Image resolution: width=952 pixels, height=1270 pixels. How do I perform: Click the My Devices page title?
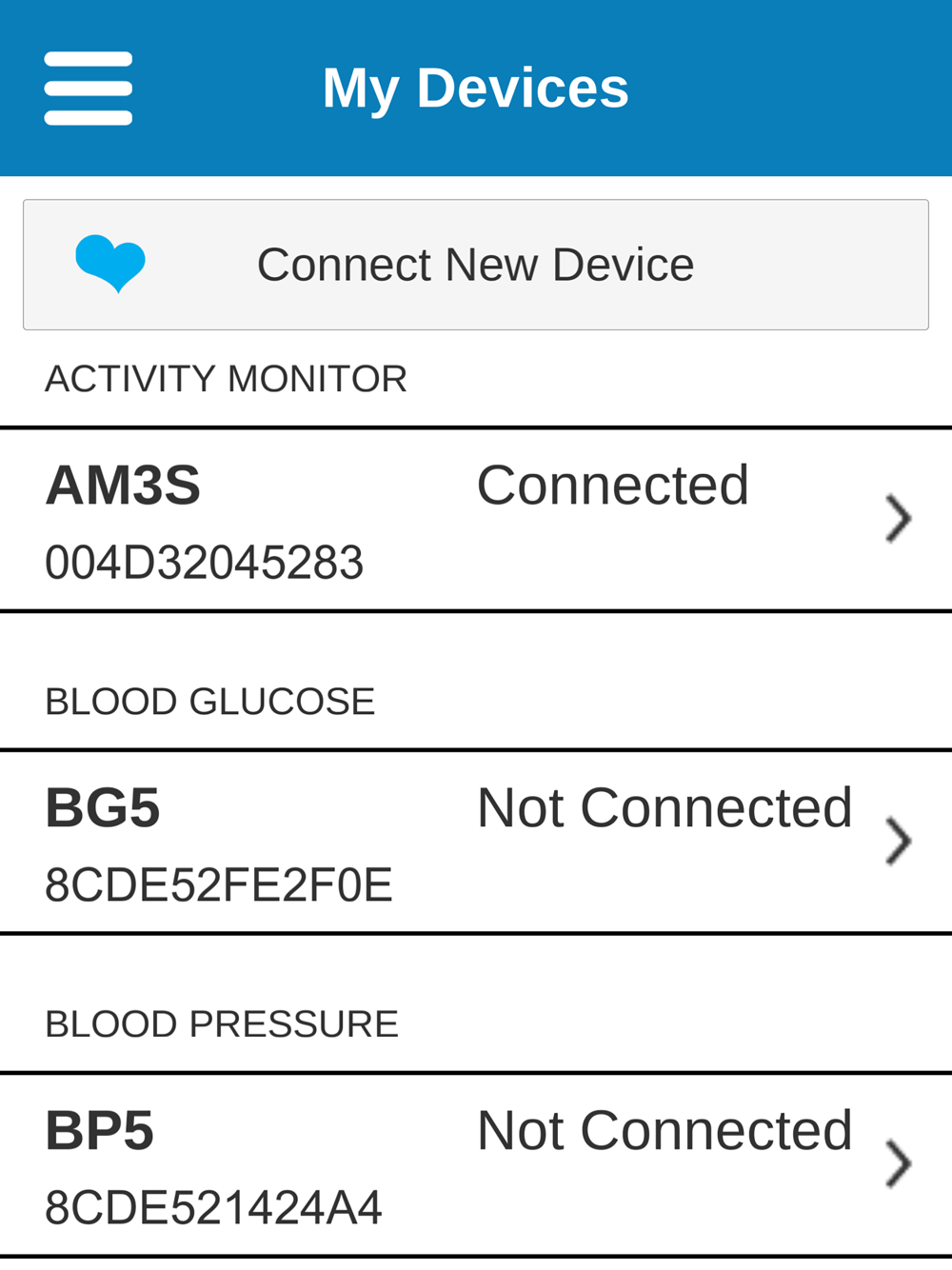(475, 89)
